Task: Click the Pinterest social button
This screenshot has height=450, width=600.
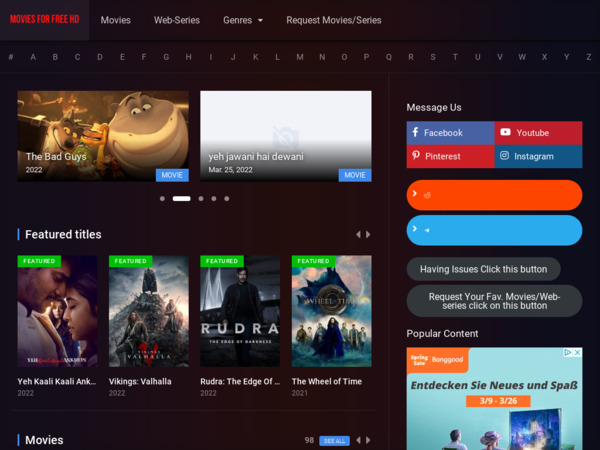Action: tap(450, 157)
